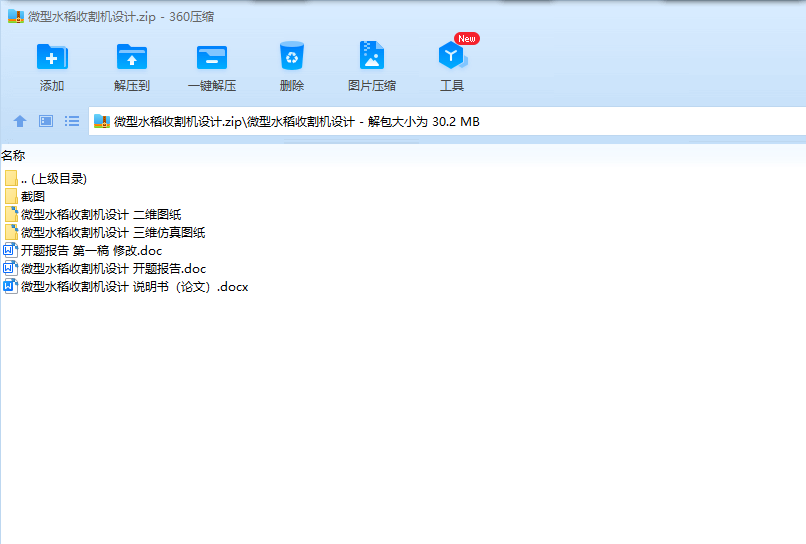This screenshot has height=544, width=806.
Task: Click the Word icon of 说明书（论文）.docx
Action: tap(11, 286)
